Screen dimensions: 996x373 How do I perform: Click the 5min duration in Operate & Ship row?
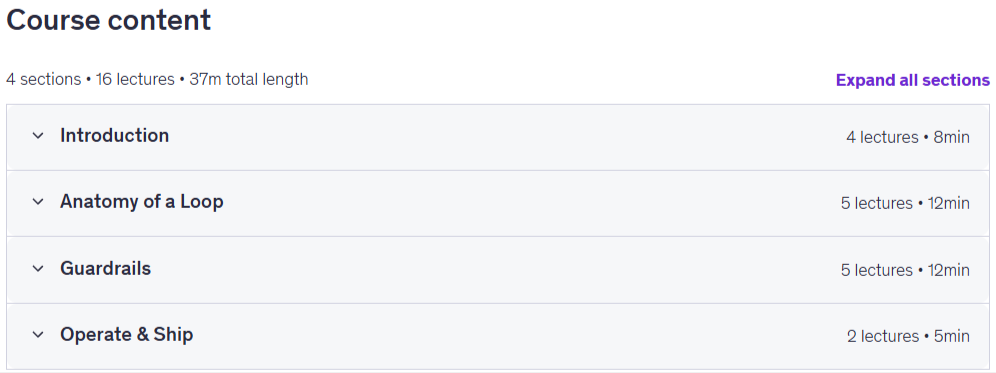[952, 336]
